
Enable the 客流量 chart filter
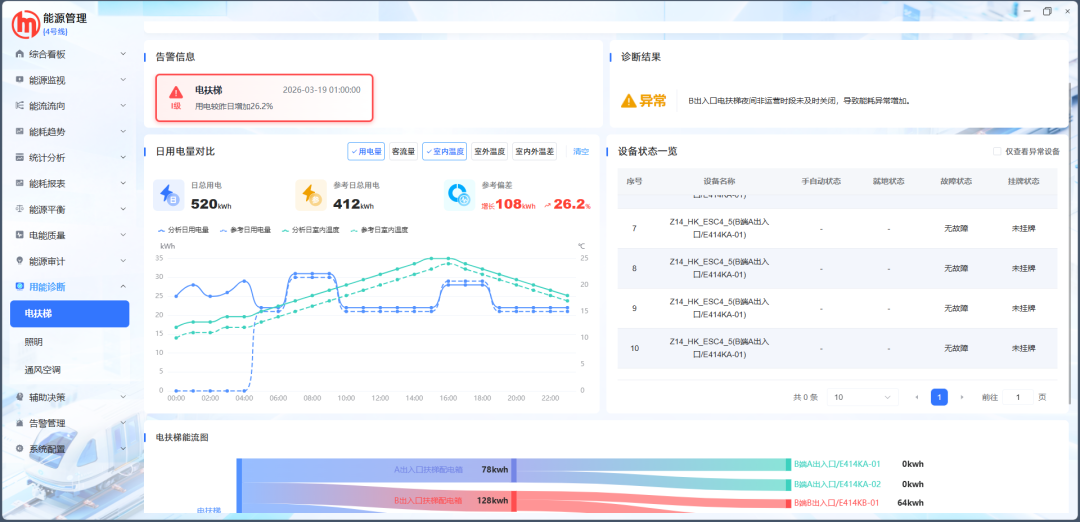click(403, 152)
